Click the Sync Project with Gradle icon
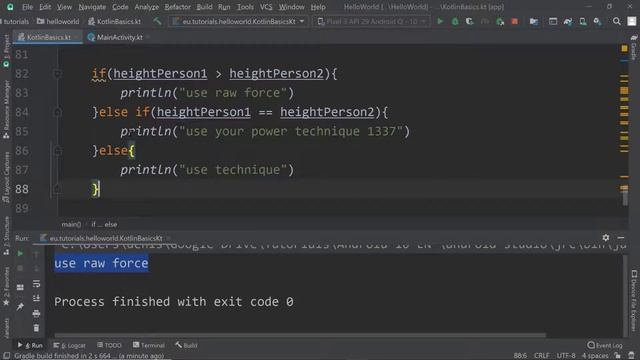 click(568, 21)
